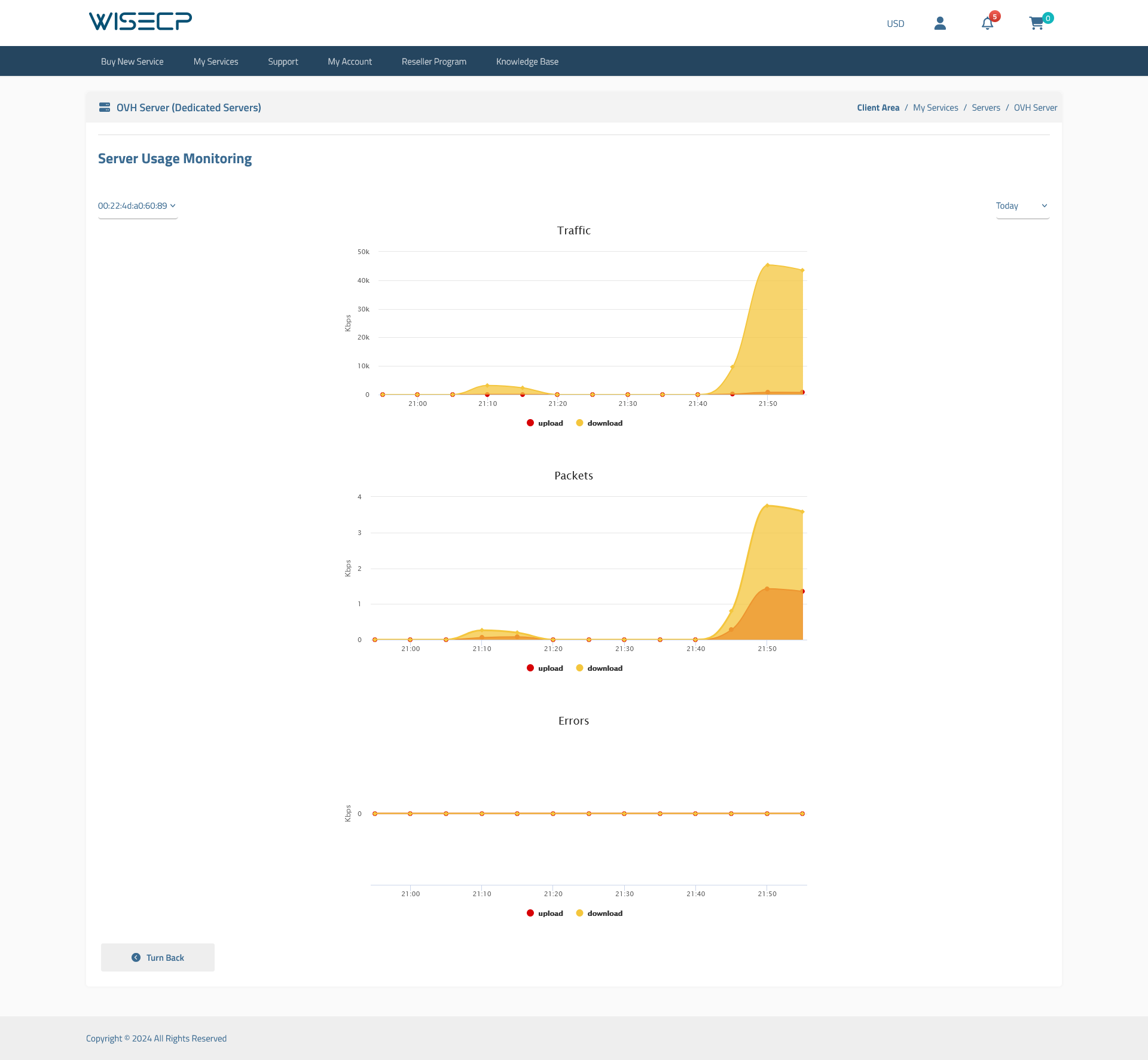Open the user account icon

pyautogui.click(x=940, y=23)
